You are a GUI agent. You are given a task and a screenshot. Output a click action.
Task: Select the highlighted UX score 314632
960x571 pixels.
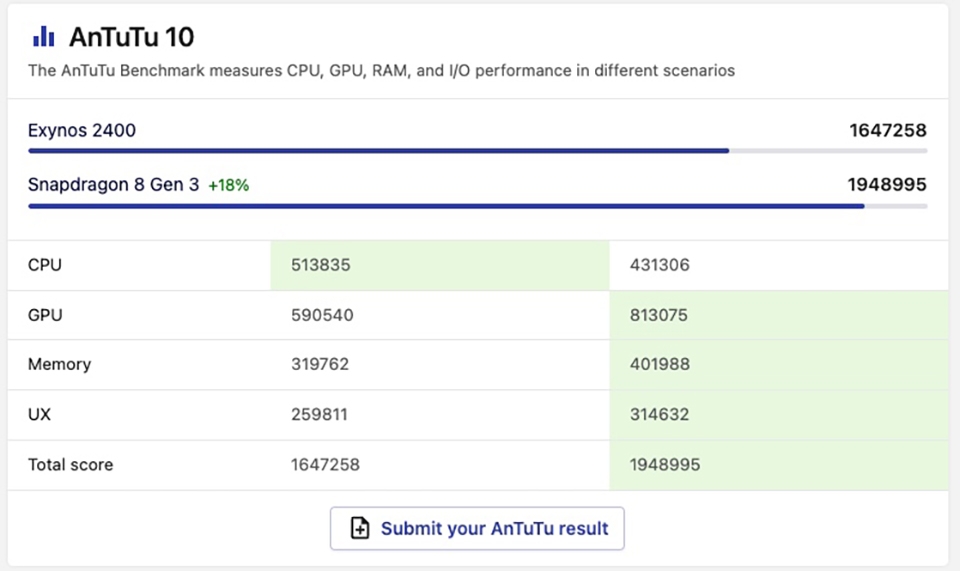tap(659, 414)
